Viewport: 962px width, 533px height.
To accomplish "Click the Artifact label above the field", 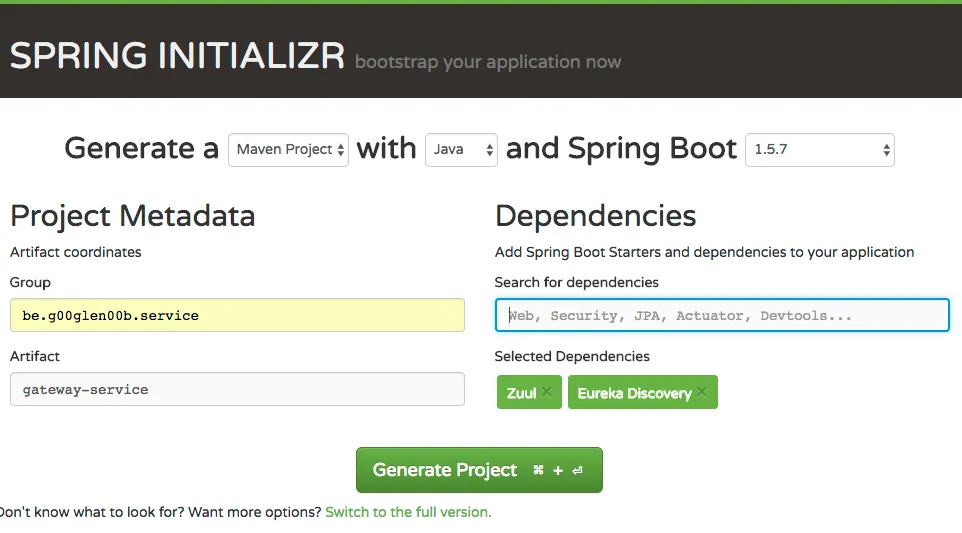I will pyautogui.click(x=35, y=356).
